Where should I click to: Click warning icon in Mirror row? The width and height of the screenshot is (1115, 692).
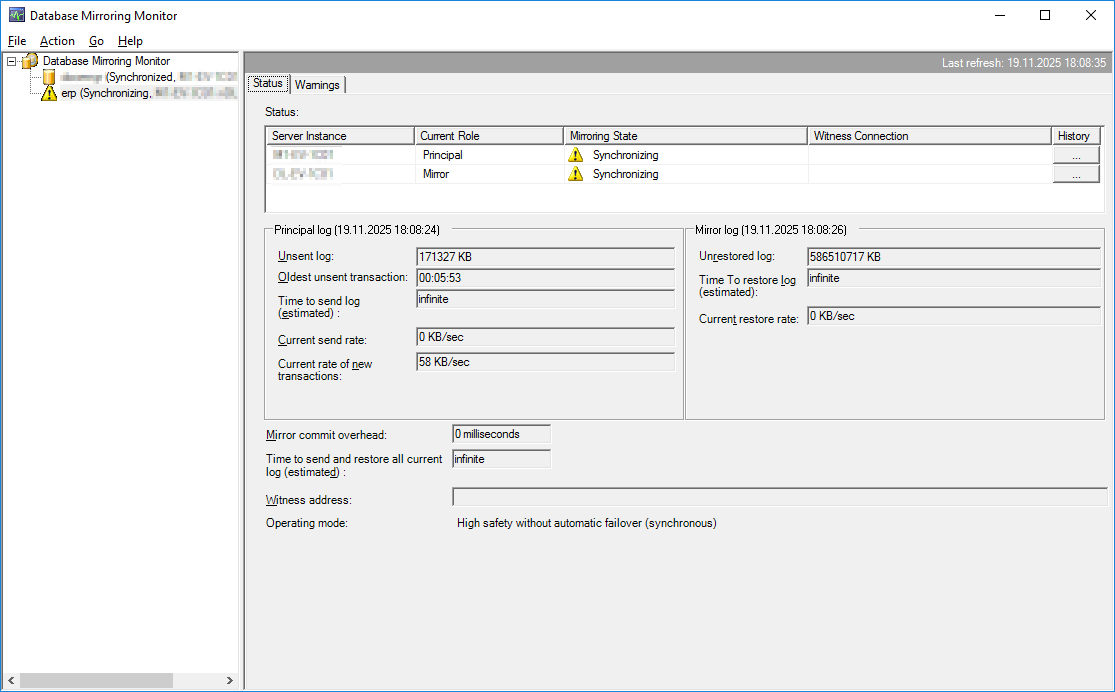575,174
